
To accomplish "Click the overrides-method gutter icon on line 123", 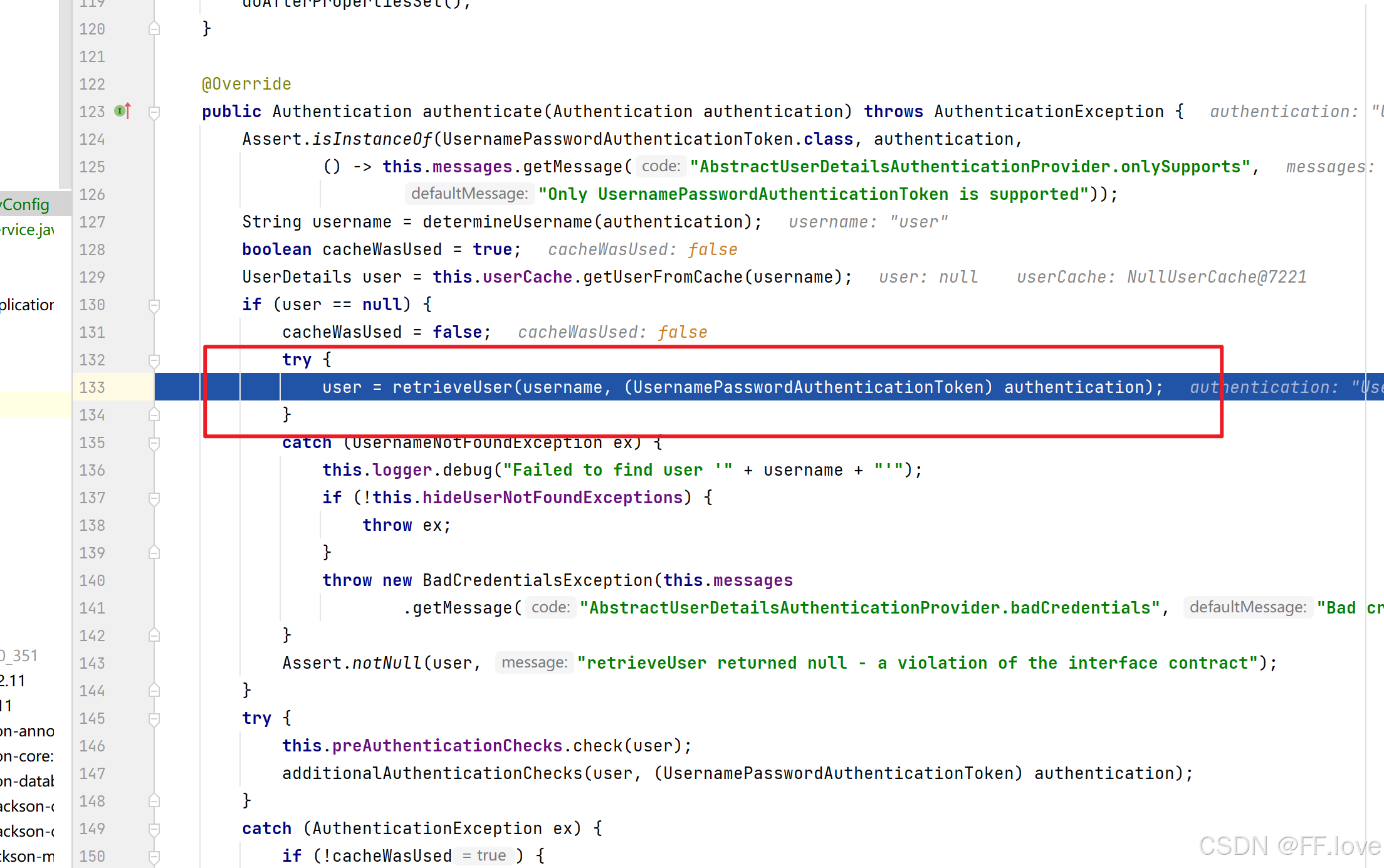I will (123, 111).
